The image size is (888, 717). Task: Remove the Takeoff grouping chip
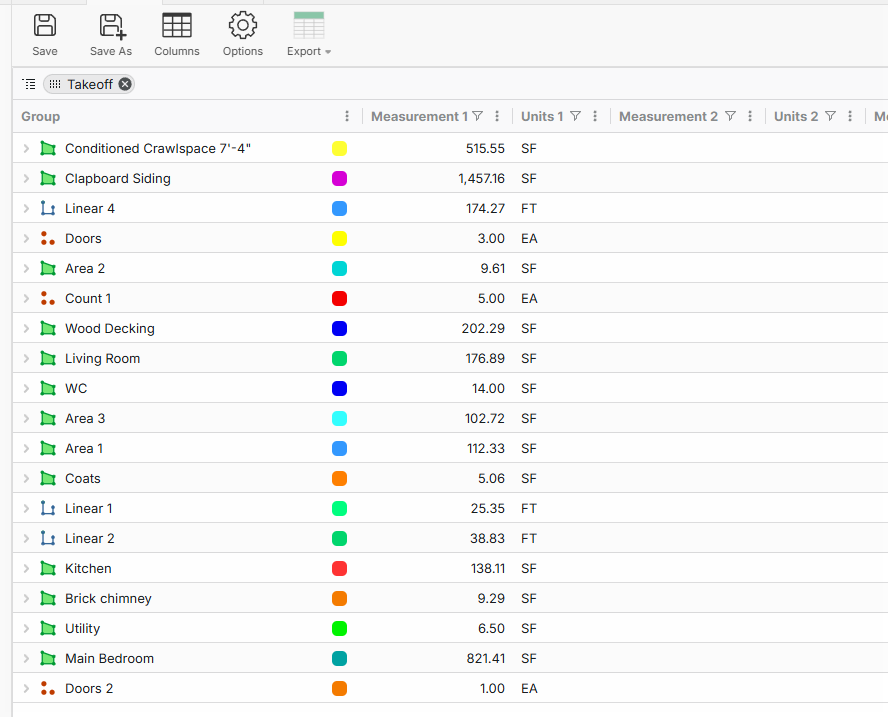point(125,84)
